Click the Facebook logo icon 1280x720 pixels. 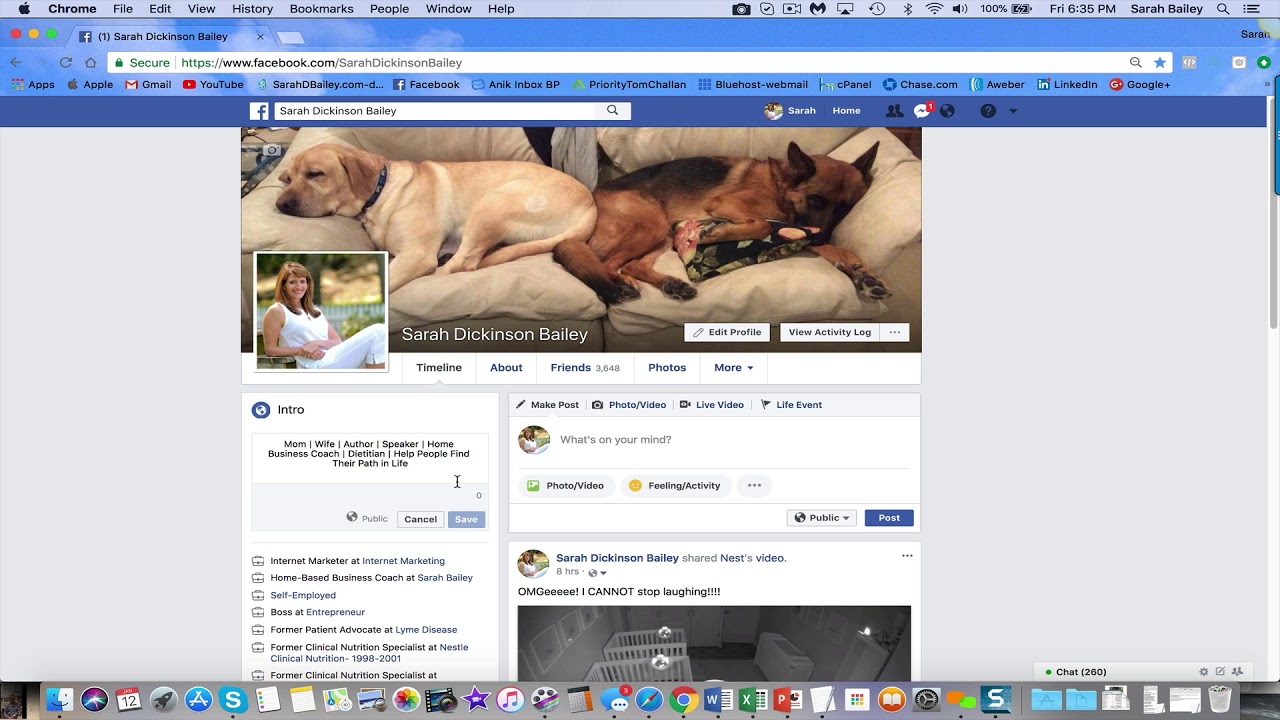259,111
